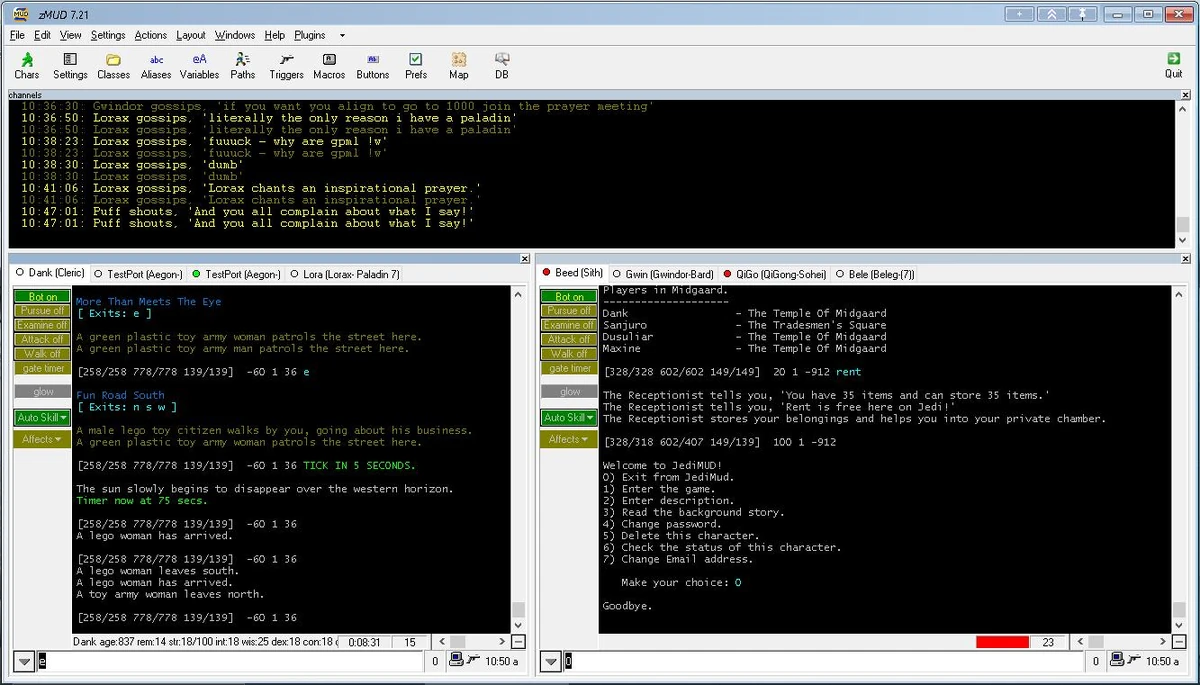The image size is (1200, 685).
Task: Toggle the 'Bot on' button in Dank panel
Action: 41,297
